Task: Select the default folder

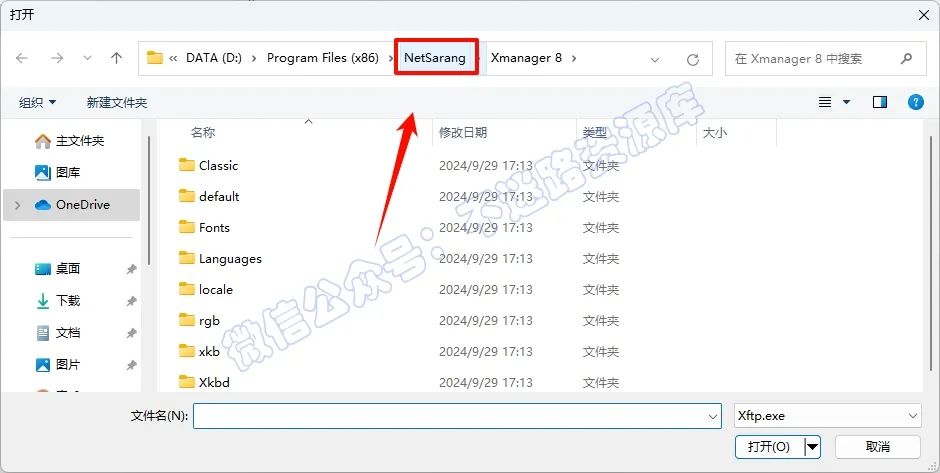Action: click(219, 197)
